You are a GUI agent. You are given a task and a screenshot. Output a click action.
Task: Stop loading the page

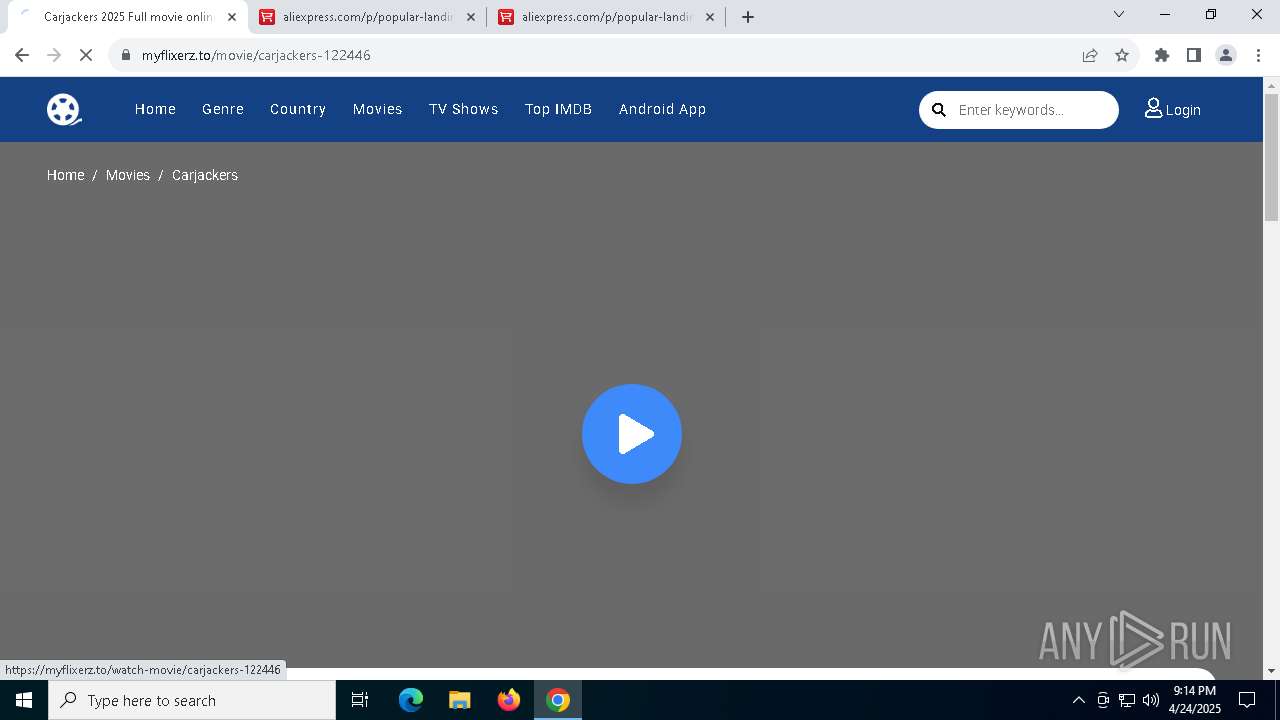point(86,55)
